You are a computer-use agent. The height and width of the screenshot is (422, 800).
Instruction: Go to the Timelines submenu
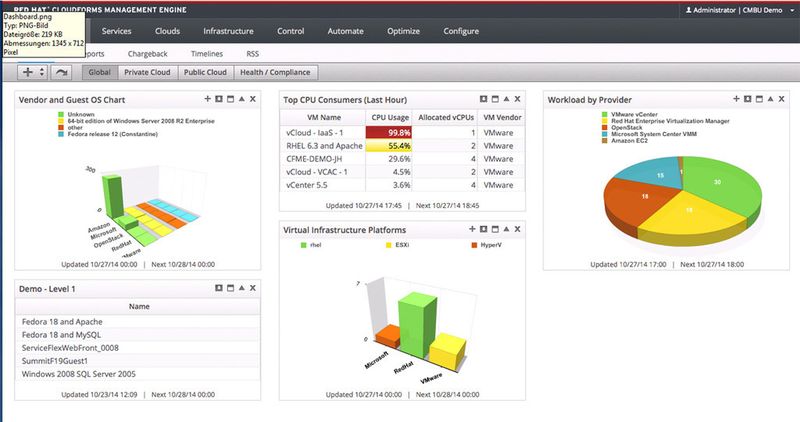207,54
